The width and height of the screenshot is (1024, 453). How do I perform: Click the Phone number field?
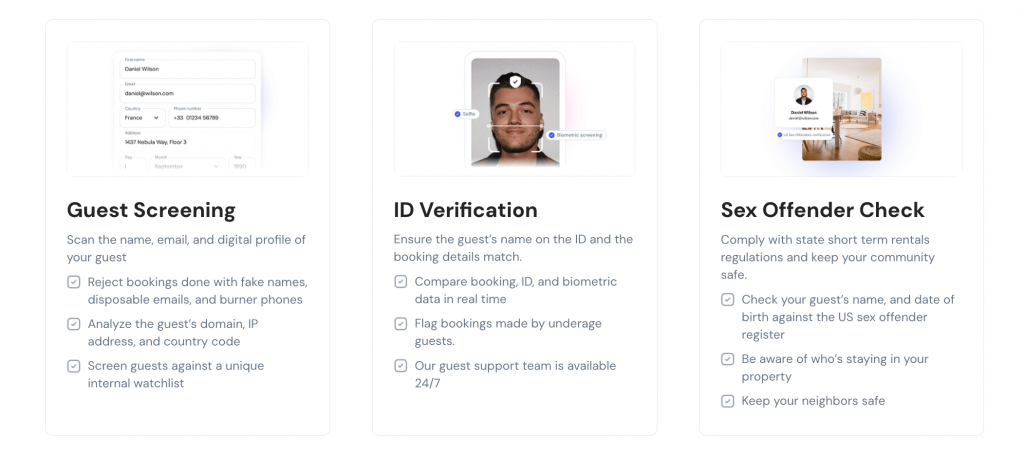tap(212, 117)
